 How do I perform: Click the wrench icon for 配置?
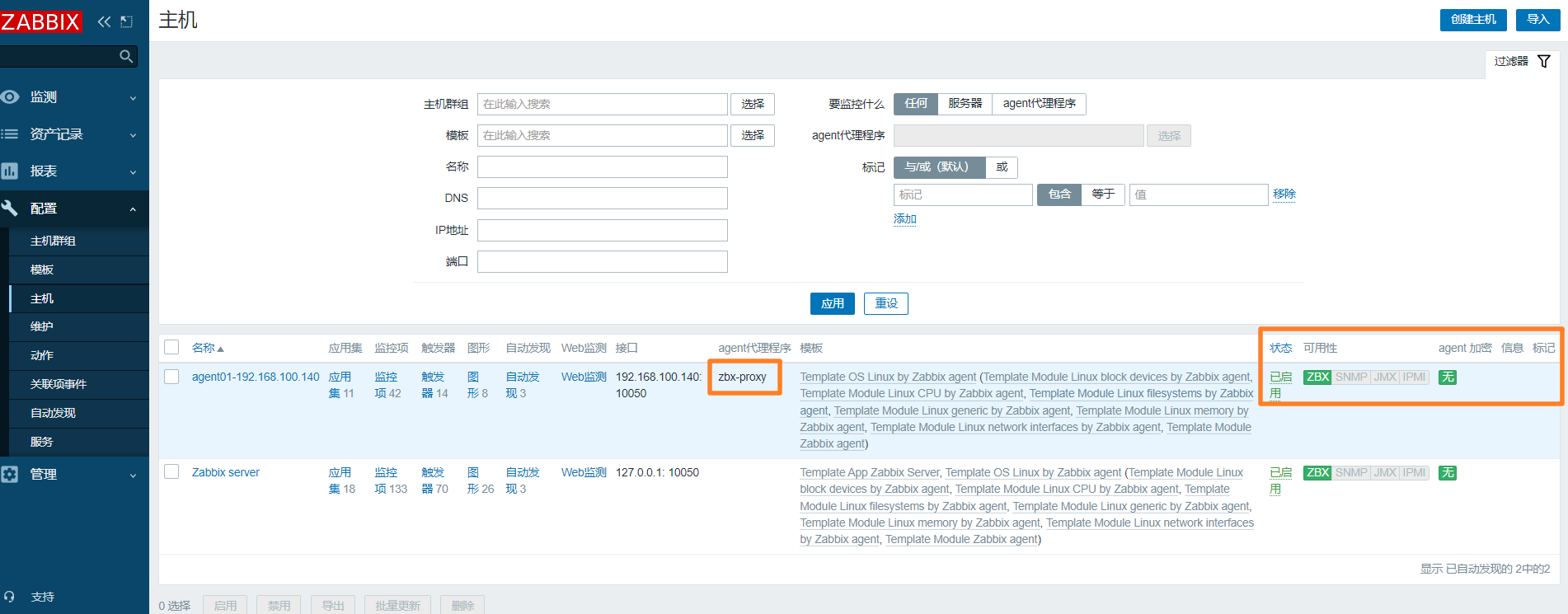10,209
